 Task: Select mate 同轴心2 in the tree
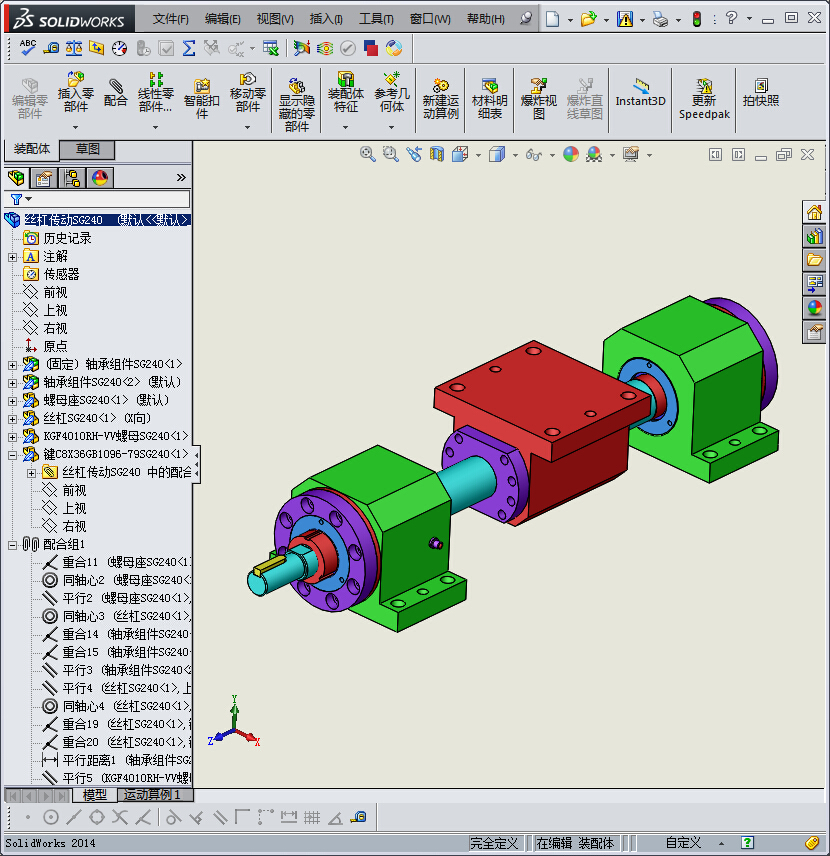coord(126,580)
